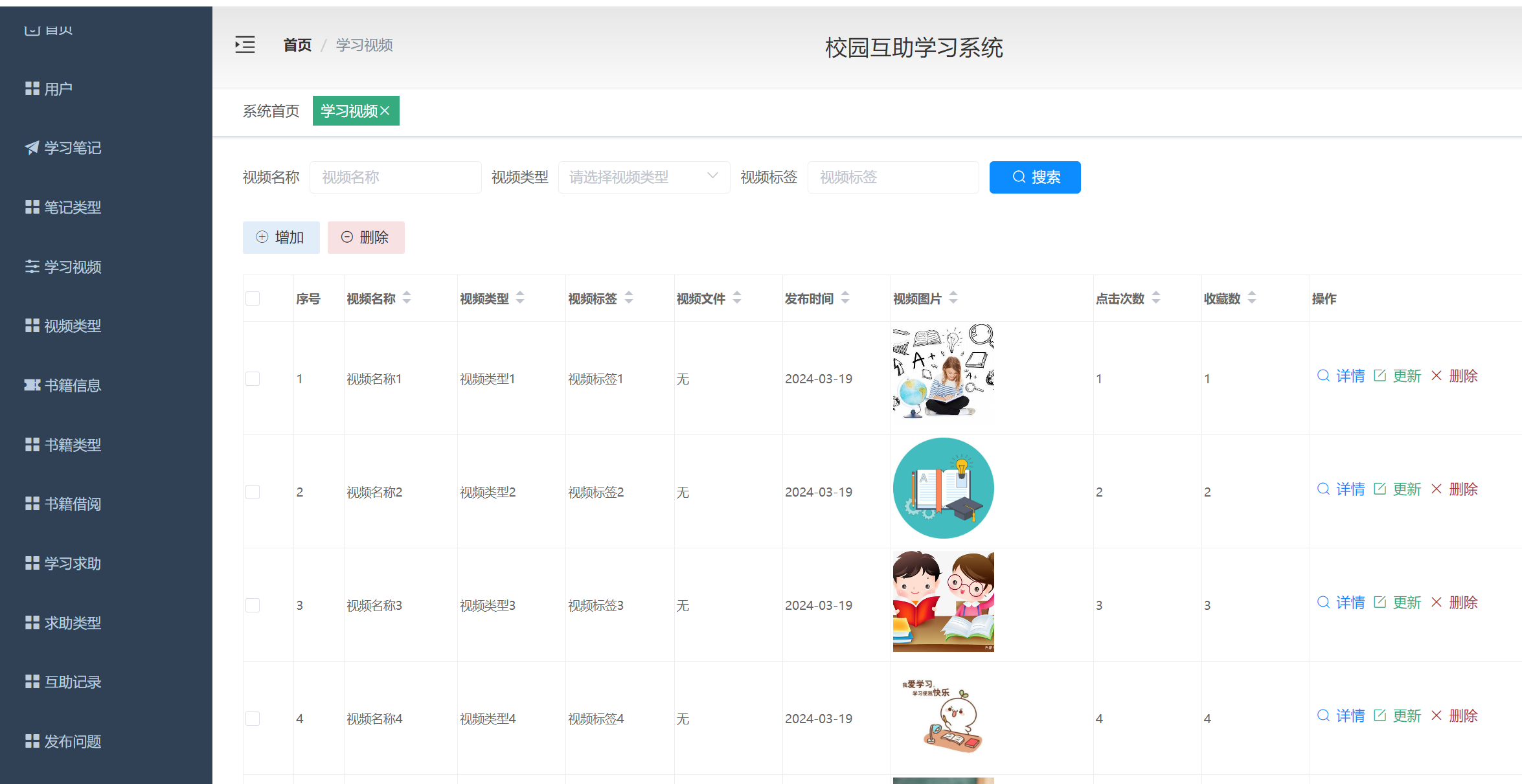
Task: Click inside the 视频标签 input field
Action: (x=893, y=177)
